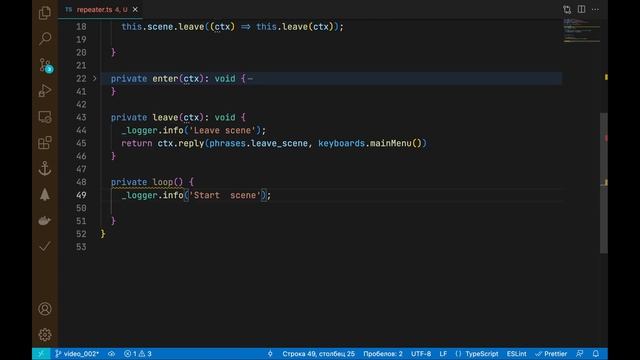Click the vertical scrollbar of the editor

tap(604, 183)
